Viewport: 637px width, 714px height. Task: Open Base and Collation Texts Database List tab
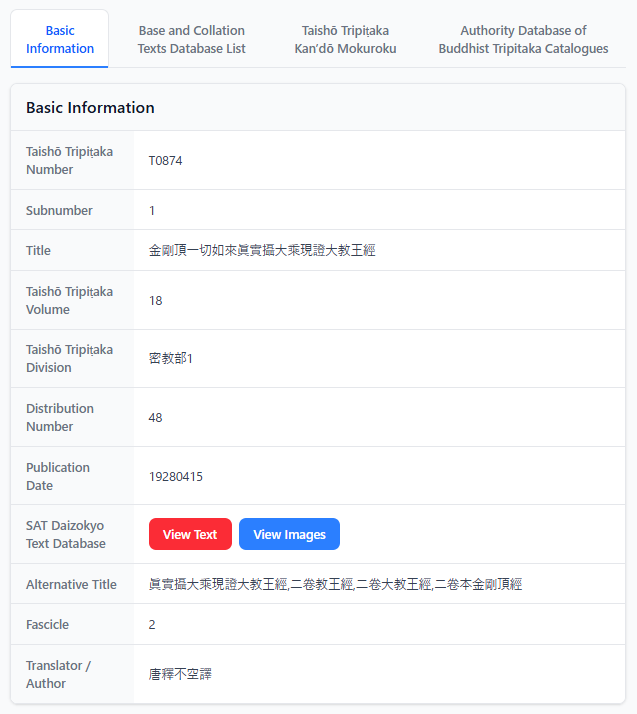tap(191, 39)
